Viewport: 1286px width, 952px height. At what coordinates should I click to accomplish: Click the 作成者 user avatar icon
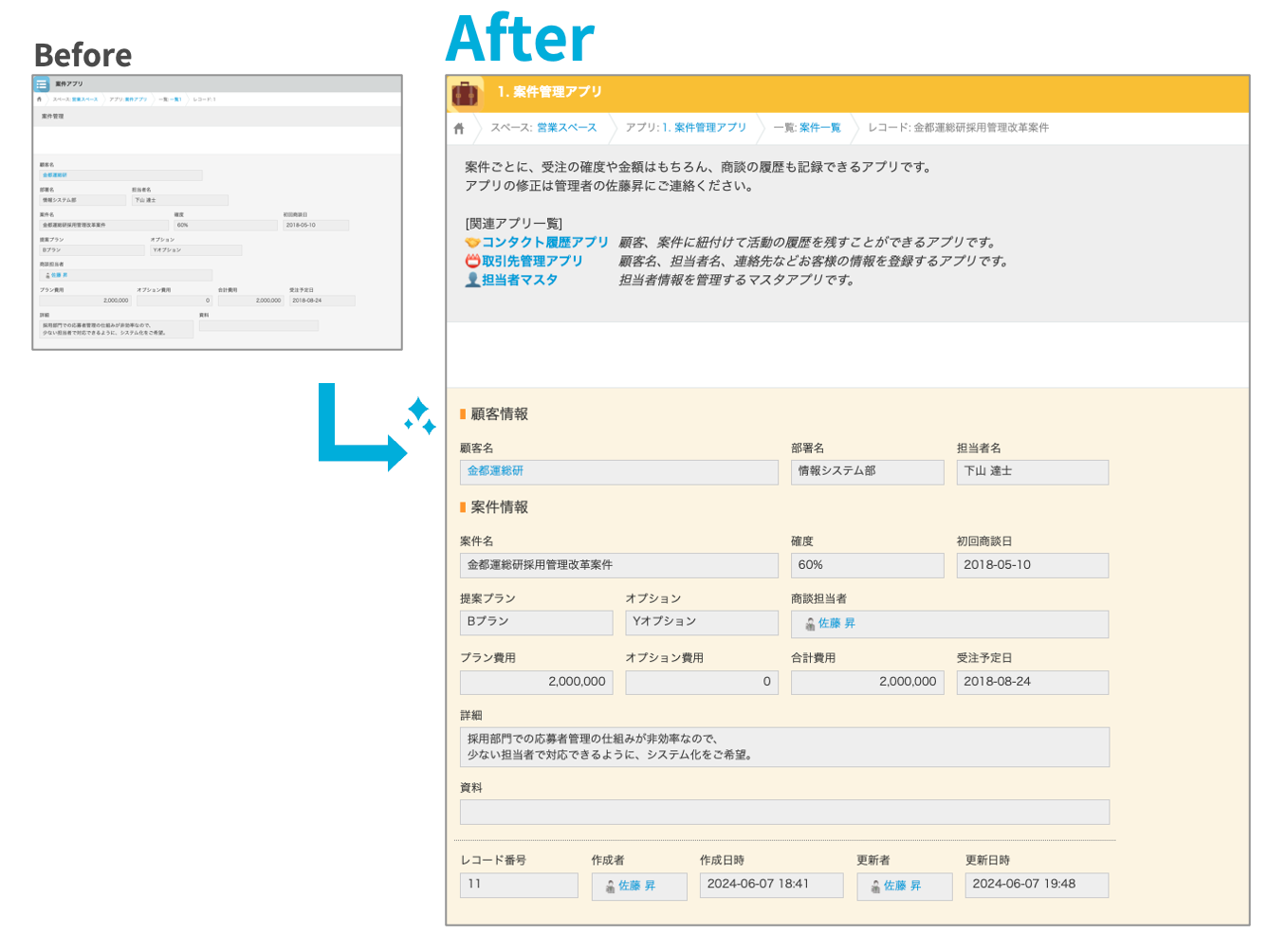click(610, 887)
